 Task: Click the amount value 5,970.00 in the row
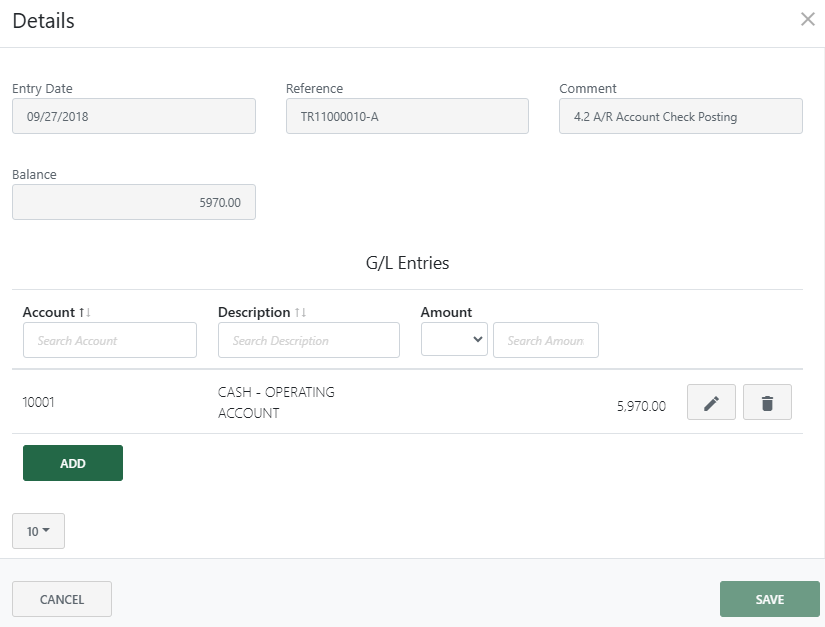640,402
